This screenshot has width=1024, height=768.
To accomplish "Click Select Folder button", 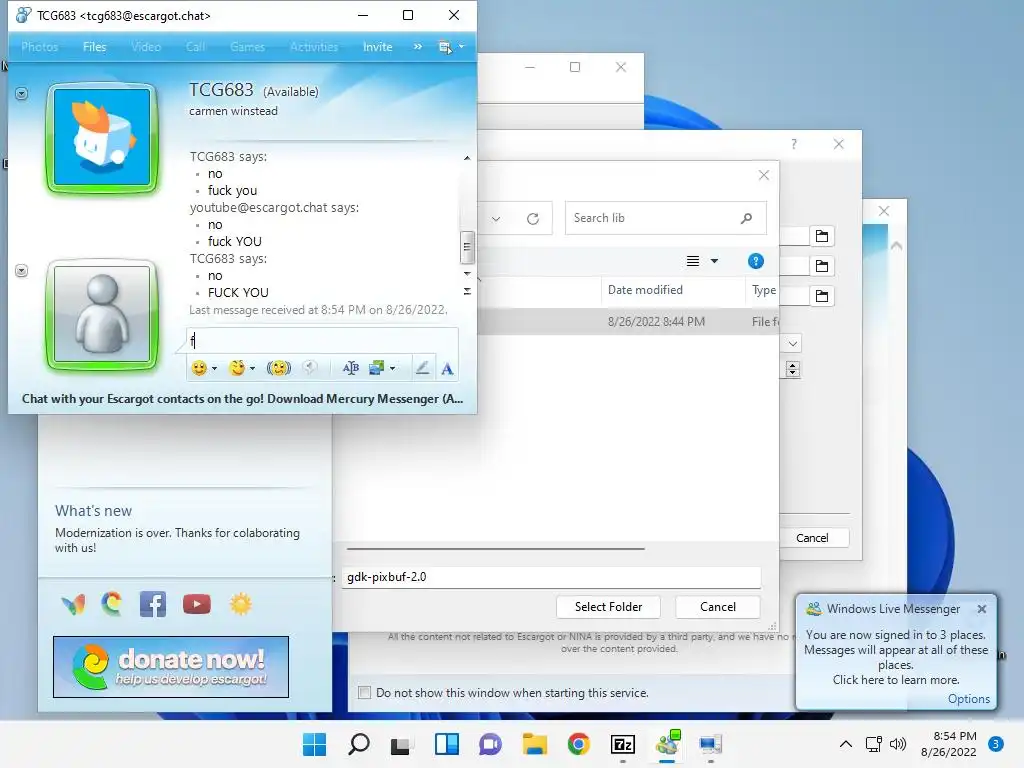I will pyautogui.click(x=608, y=607).
